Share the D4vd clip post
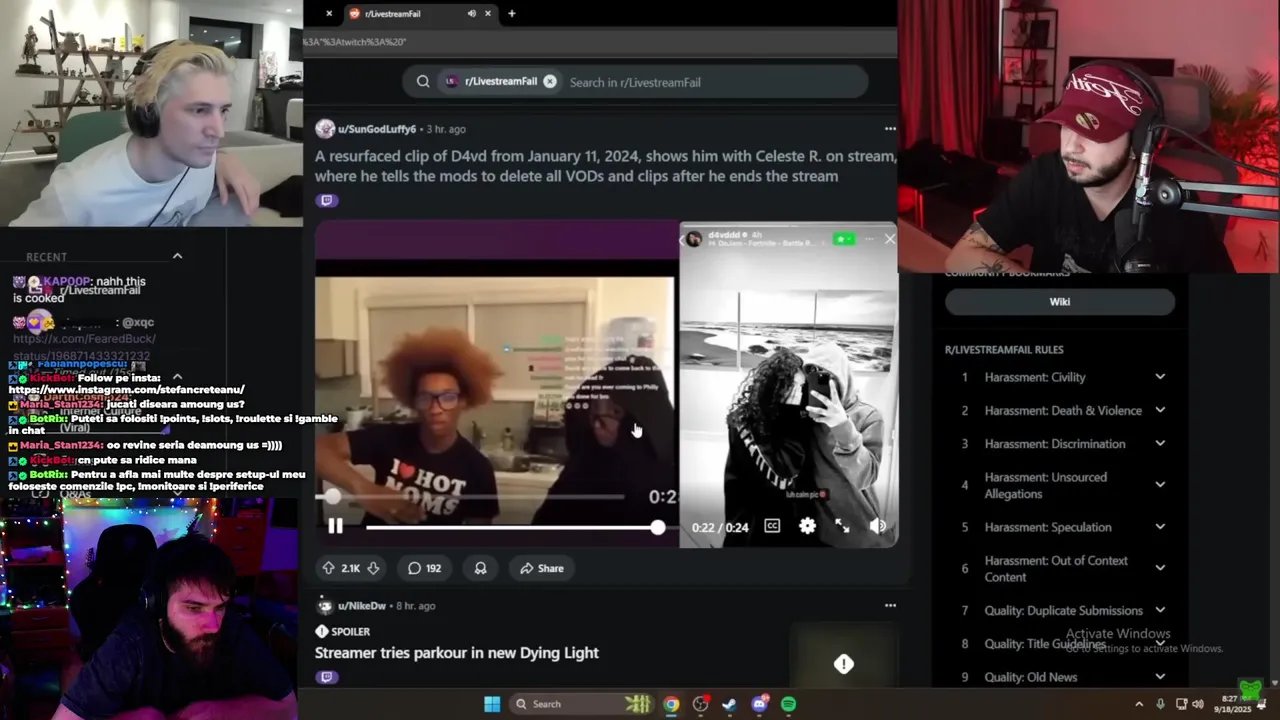The width and height of the screenshot is (1280, 720). [x=542, y=568]
